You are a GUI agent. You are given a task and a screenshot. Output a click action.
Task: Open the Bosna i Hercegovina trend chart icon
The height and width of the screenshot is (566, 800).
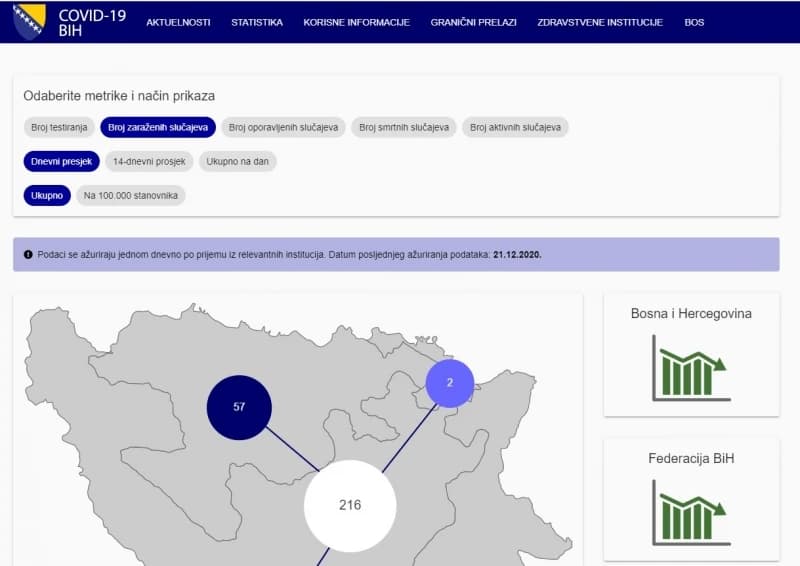click(691, 368)
